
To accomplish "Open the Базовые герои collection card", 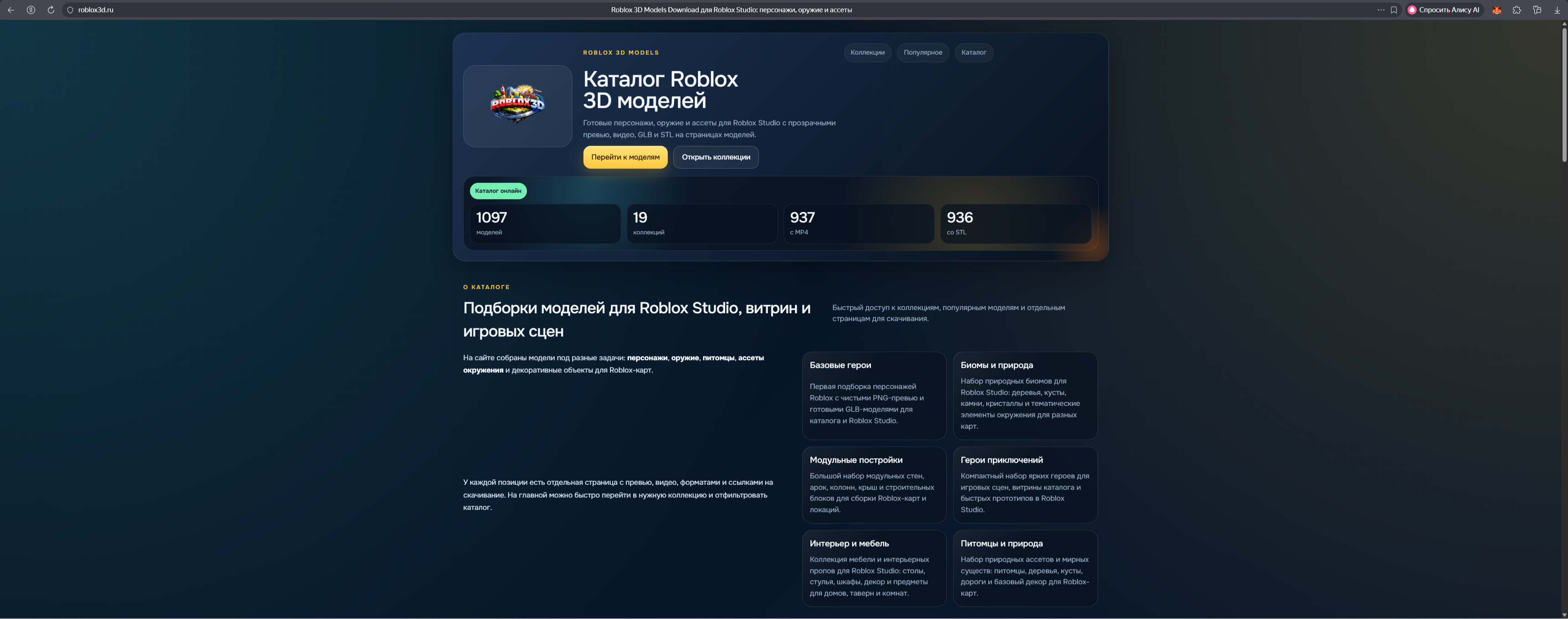I will pyautogui.click(x=874, y=395).
